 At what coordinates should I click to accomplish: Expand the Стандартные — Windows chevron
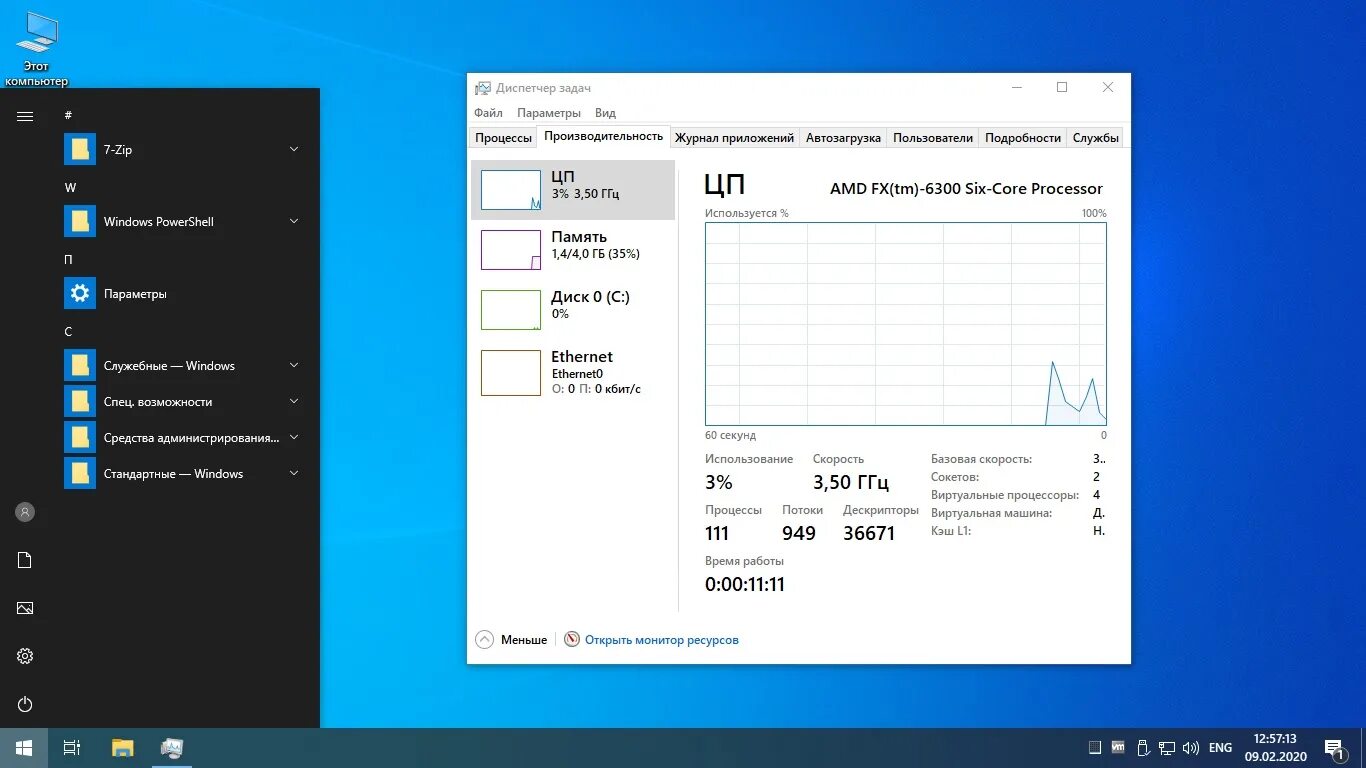point(294,473)
